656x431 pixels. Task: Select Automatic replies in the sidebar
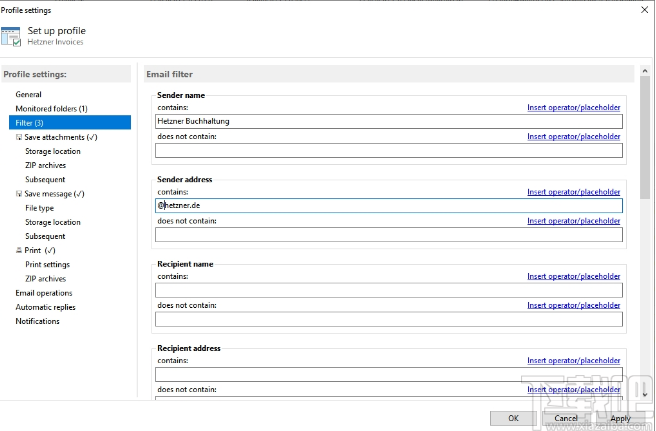(45, 307)
